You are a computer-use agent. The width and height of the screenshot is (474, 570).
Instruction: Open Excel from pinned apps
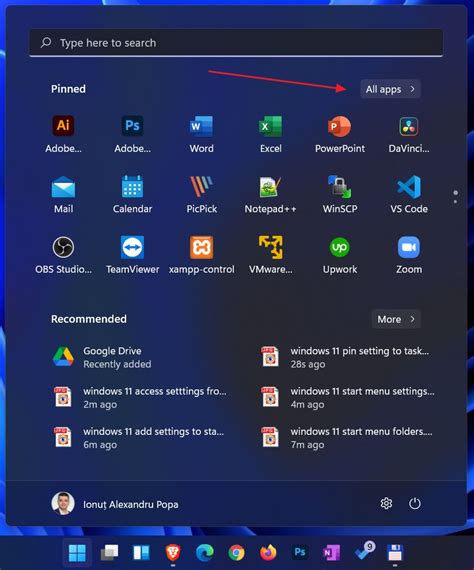pyautogui.click(x=270, y=134)
